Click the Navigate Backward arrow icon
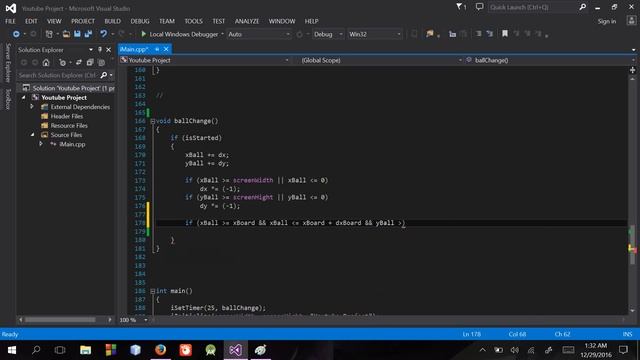This screenshot has height=360, width=640. pos(16,34)
